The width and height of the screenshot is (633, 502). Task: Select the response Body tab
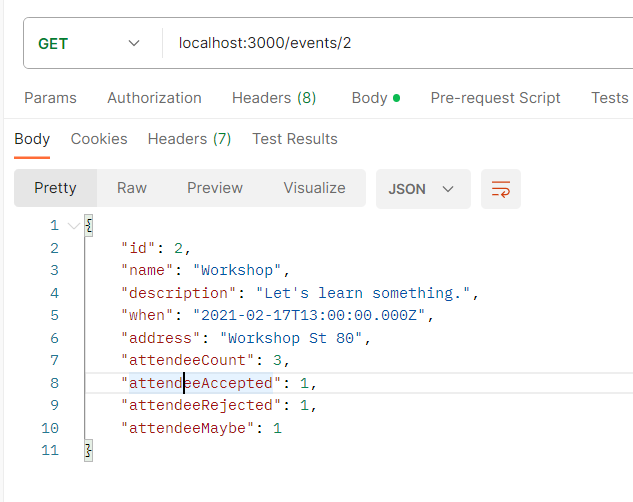pyautogui.click(x=32, y=139)
